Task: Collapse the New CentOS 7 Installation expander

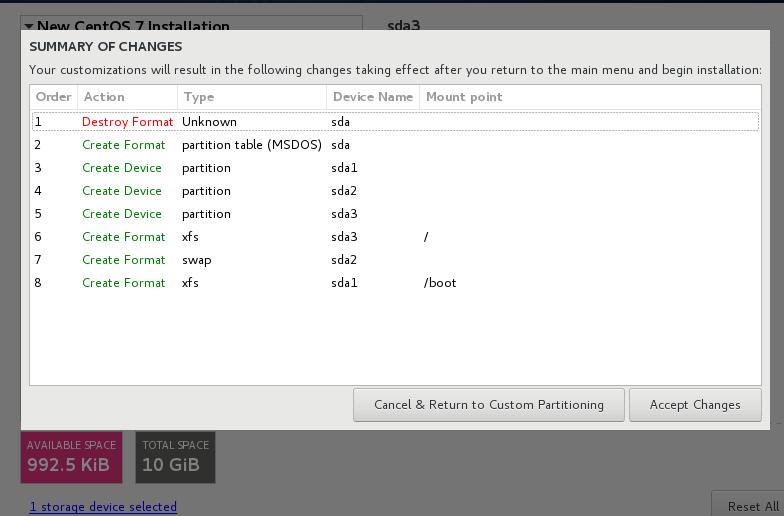Action: point(28,26)
